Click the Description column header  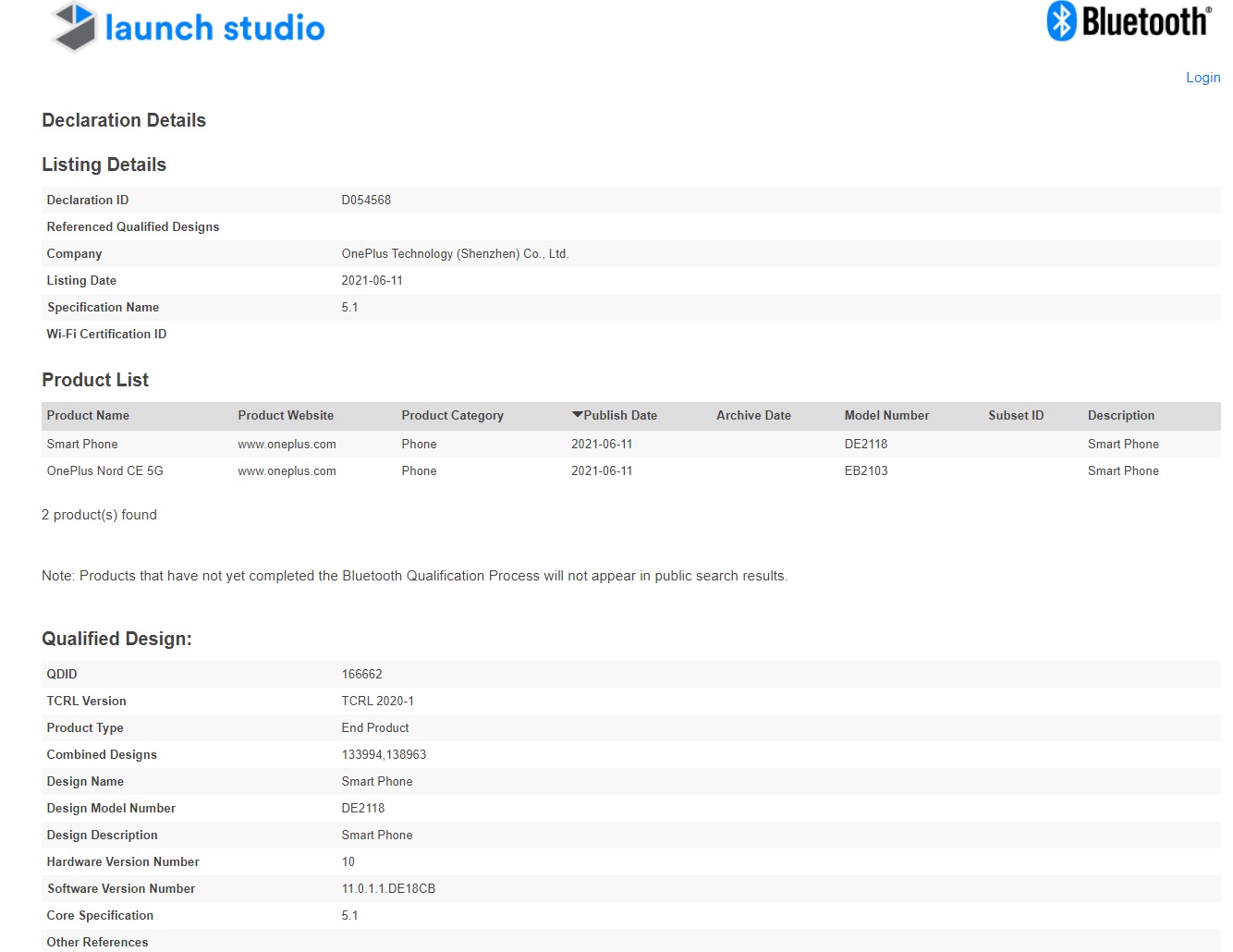pyautogui.click(x=1121, y=415)
